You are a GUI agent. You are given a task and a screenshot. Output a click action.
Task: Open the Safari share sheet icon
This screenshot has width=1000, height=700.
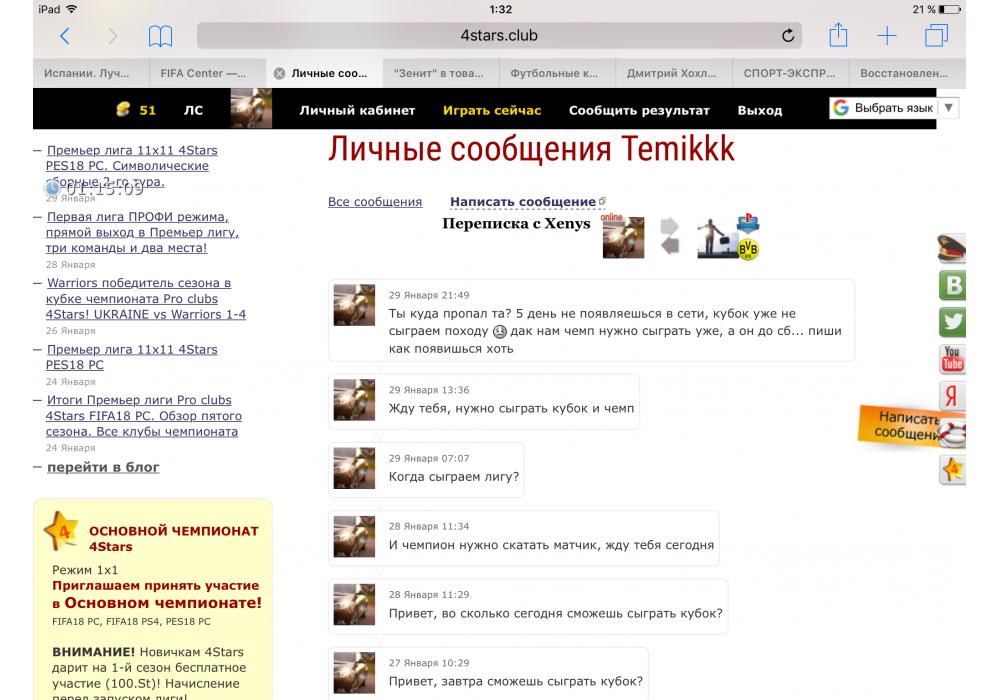click(838, 36)
